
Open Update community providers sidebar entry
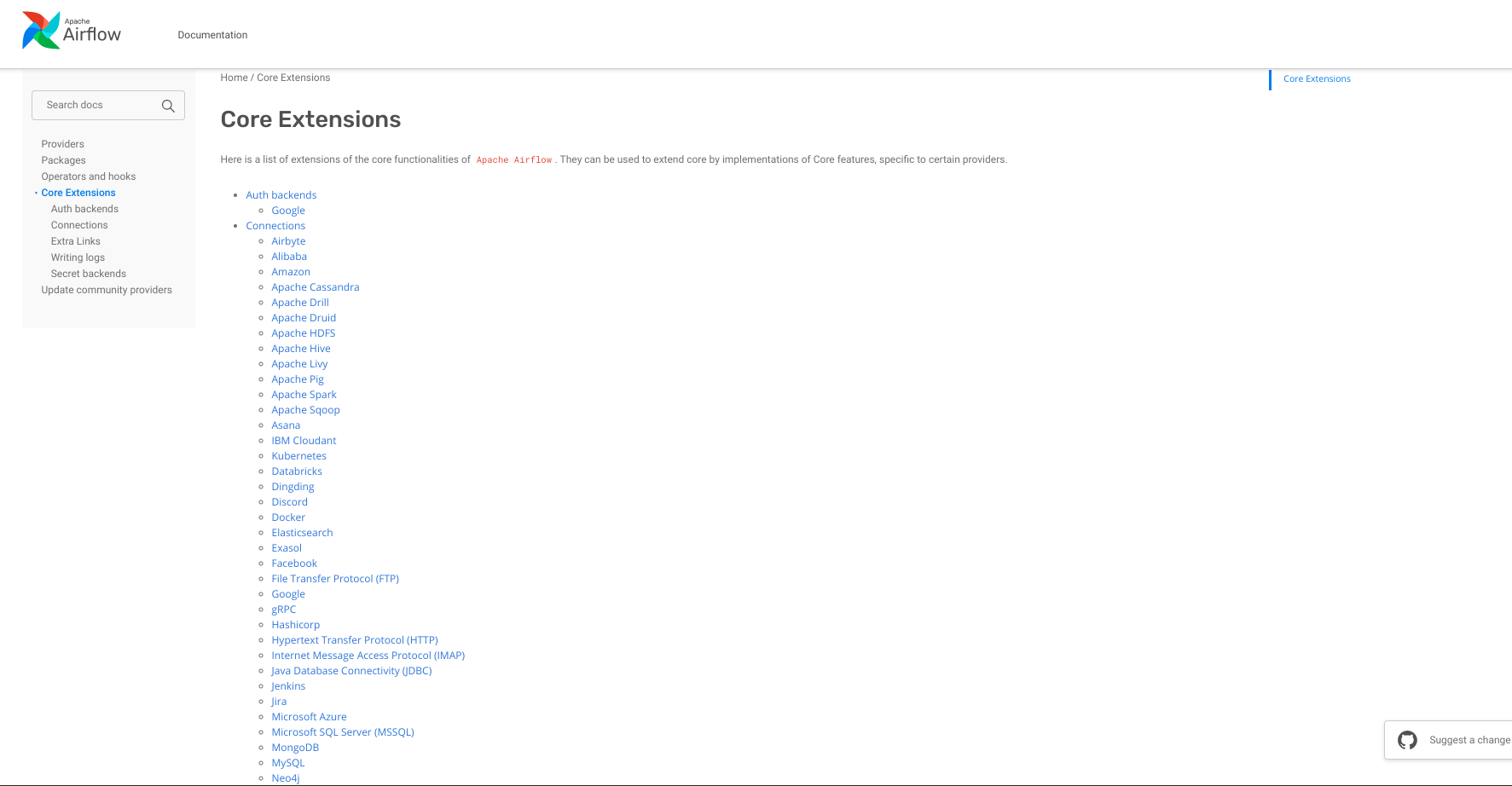pos(107,290)
